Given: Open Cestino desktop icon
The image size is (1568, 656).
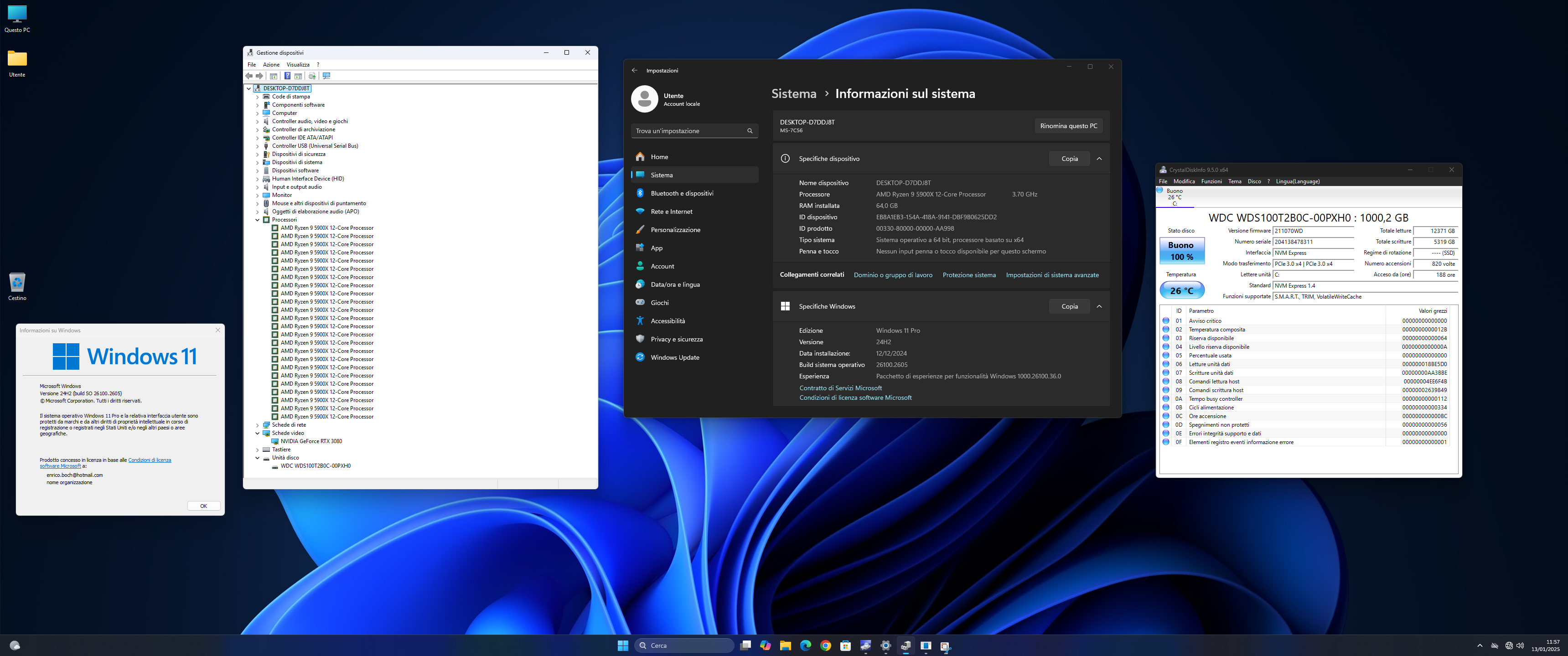Looking at the screenshot, I should [17, 287].
